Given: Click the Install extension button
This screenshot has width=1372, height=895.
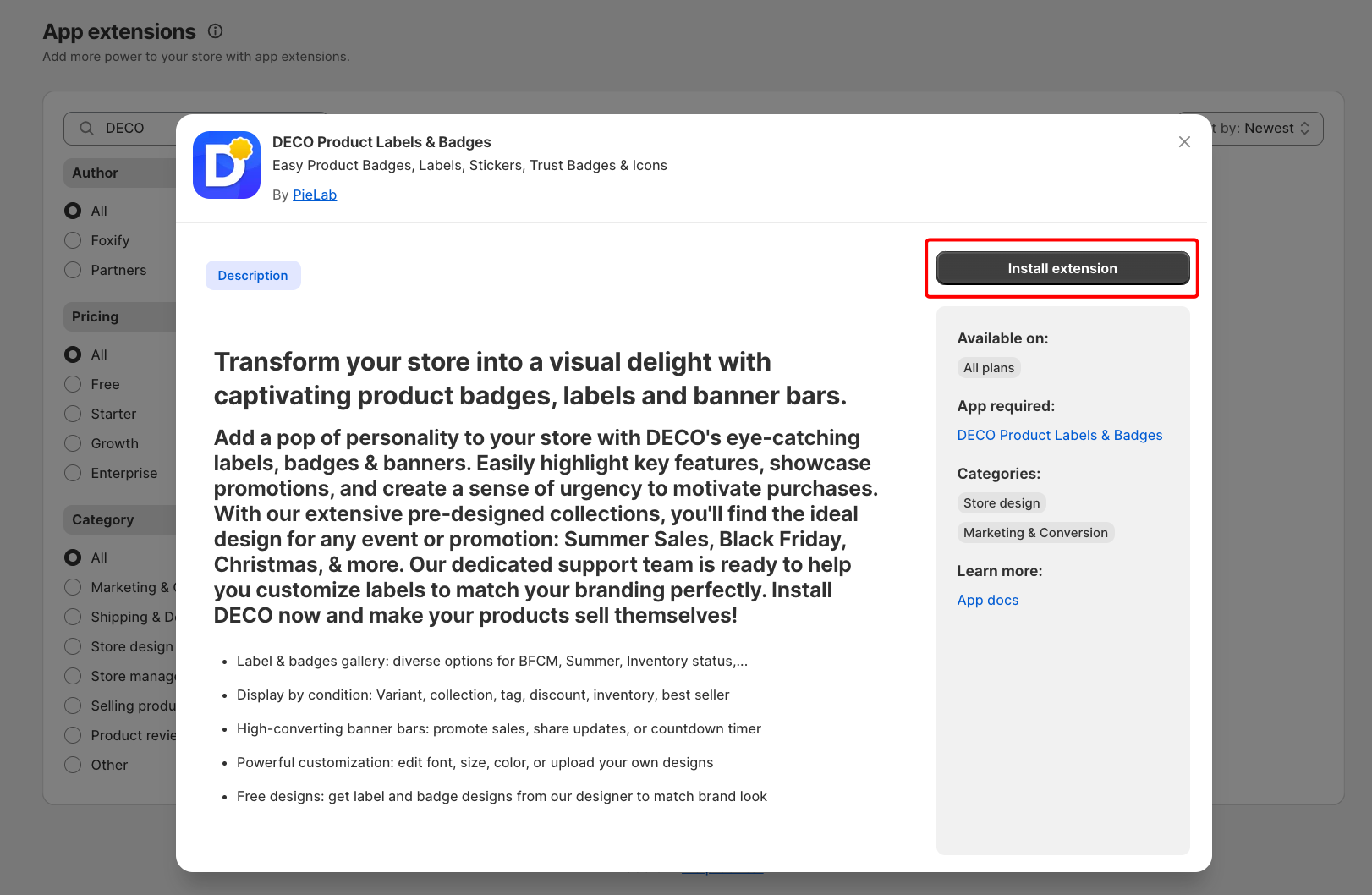Looking at the screenshot, I should point(1062,268).
